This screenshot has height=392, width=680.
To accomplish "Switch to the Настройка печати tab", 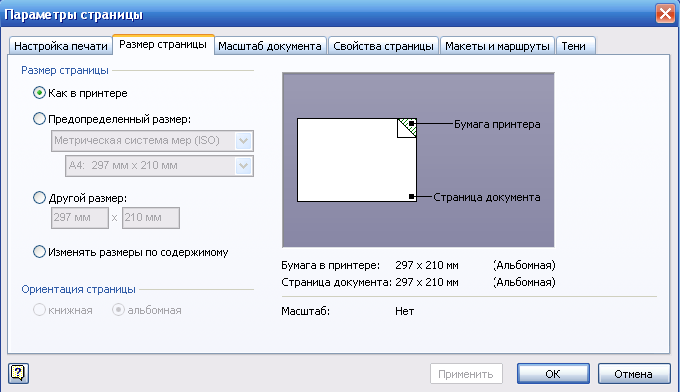I will pos(61,46).
